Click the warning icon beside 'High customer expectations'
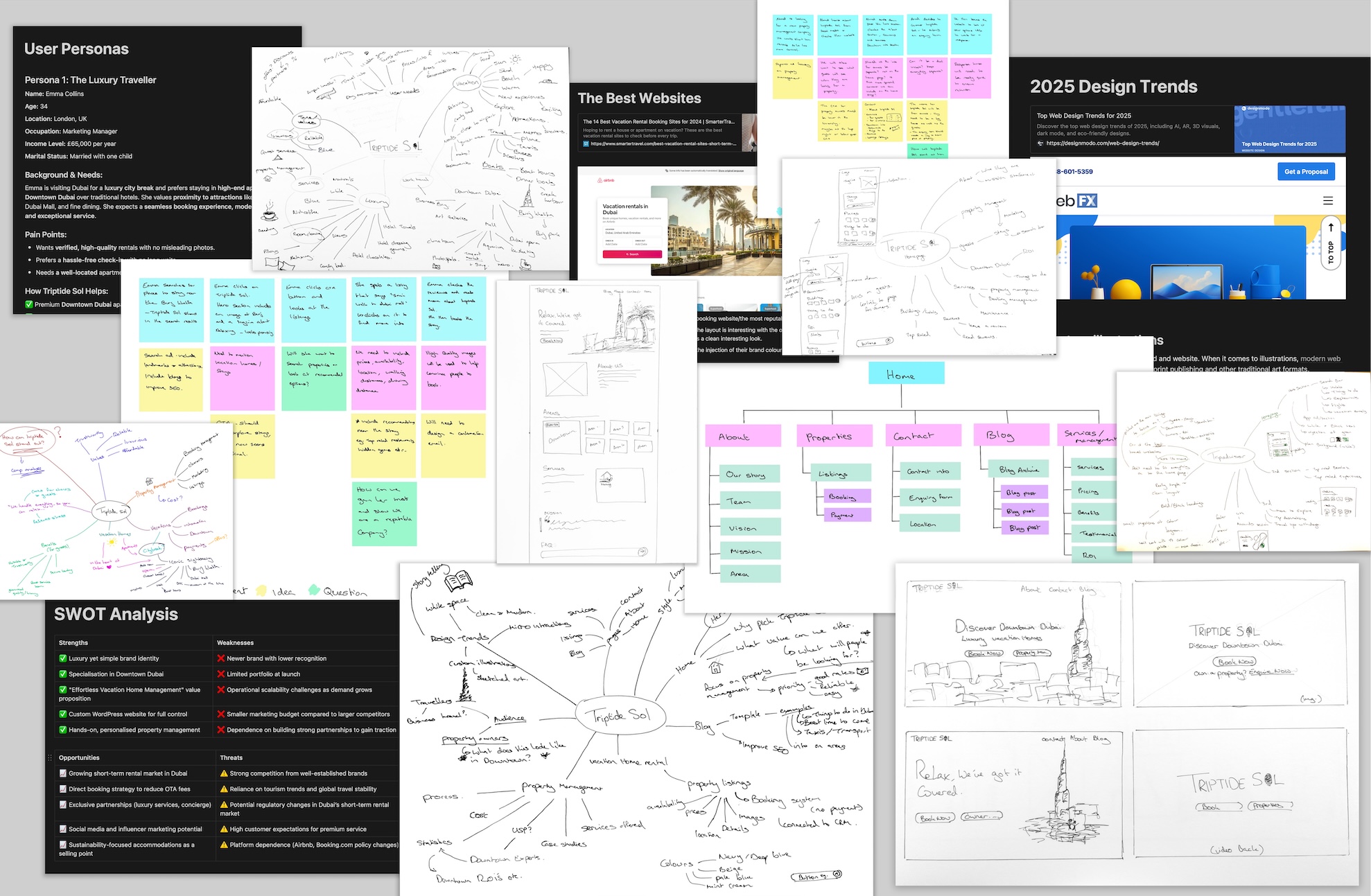Screen dimensions: 1371x896 tap(224, 829)
